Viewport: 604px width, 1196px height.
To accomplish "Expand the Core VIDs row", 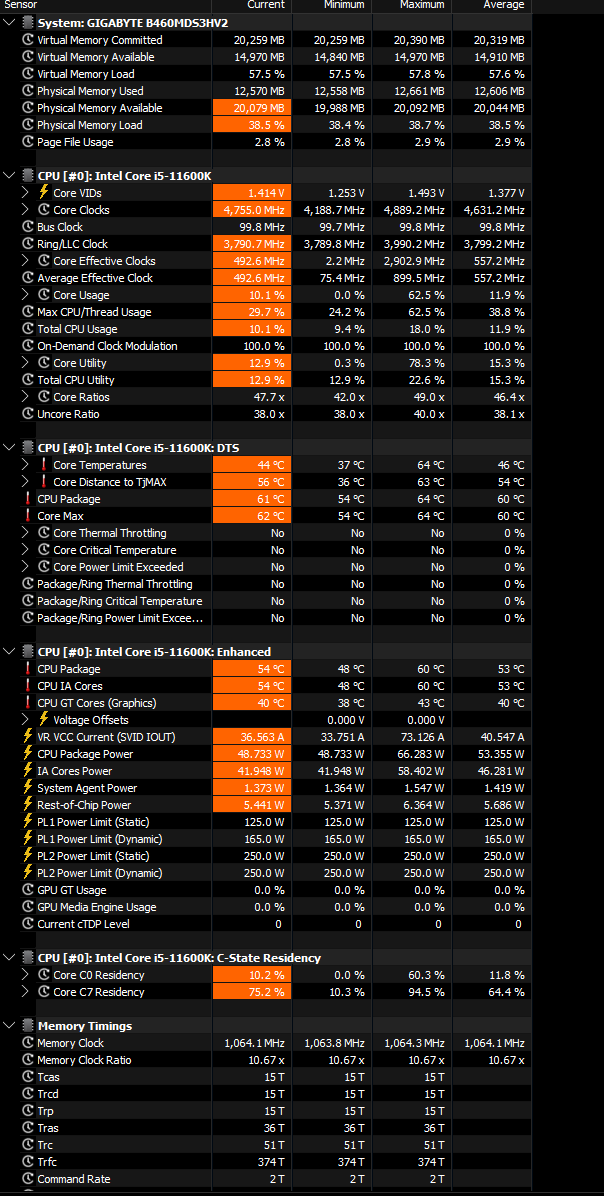I will tap(26, 193).
